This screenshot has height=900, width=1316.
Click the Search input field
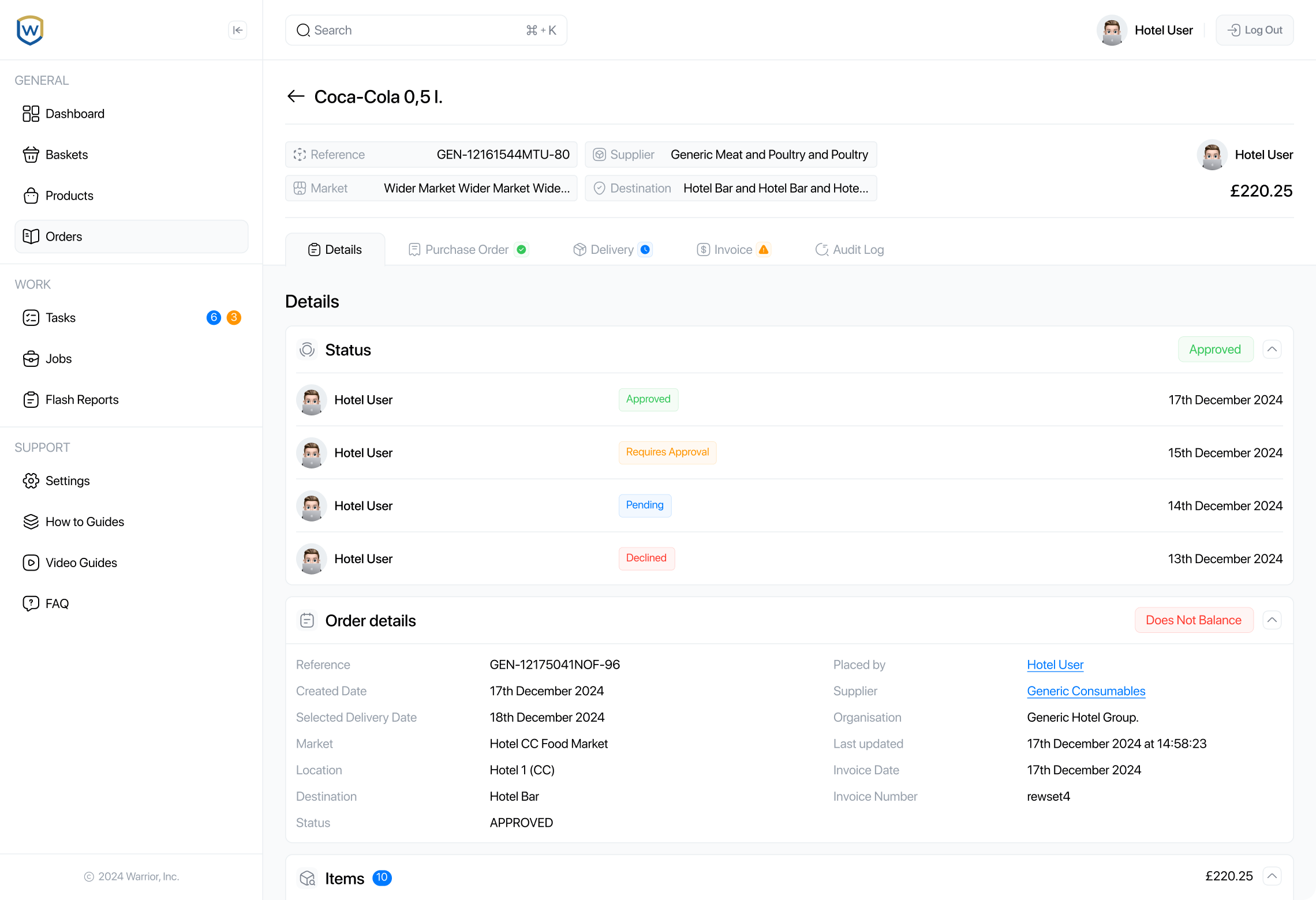(x=426, y=30)
